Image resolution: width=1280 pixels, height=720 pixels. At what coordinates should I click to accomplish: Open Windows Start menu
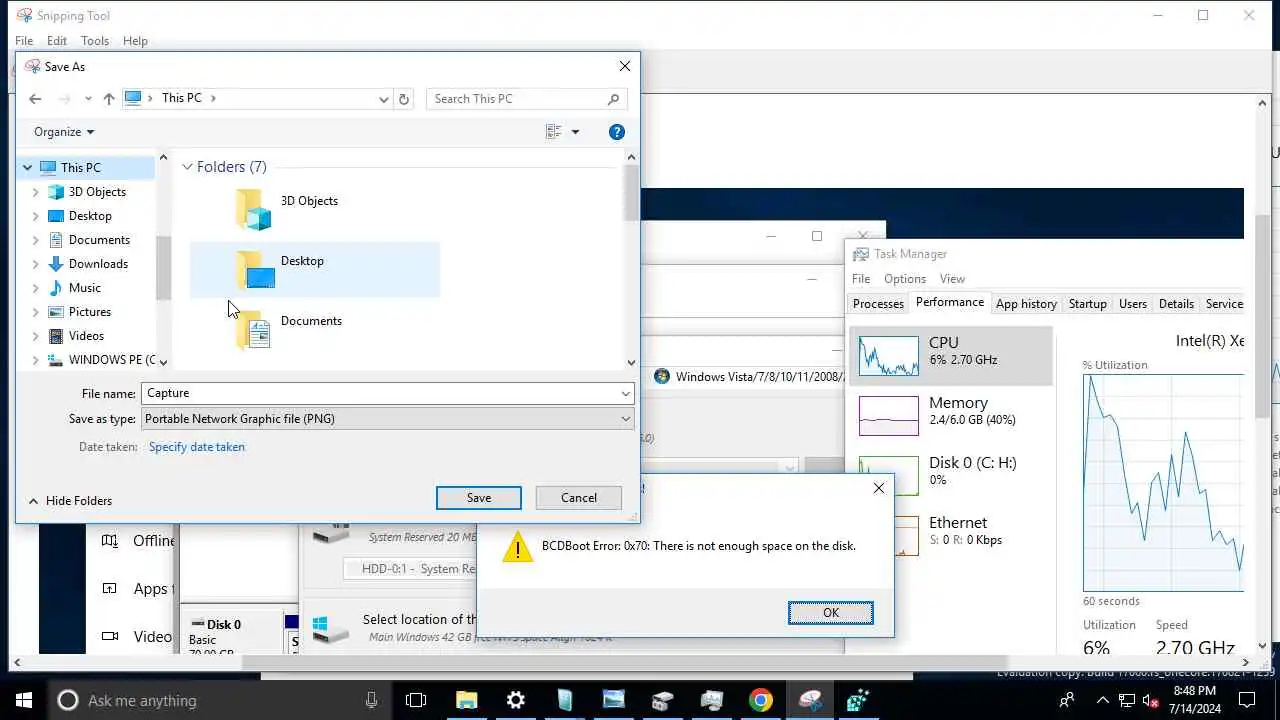coord(24,700)
